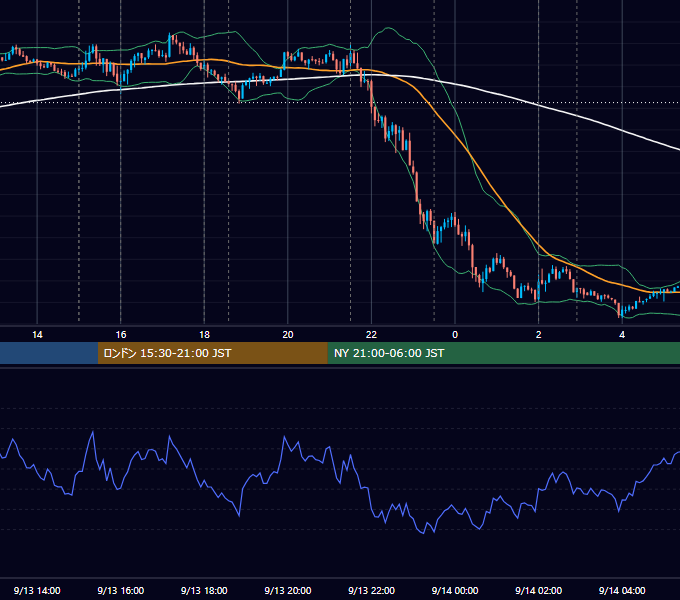Click the hour label 2 on the price chart axis
Image resolution: width=680 pixels, height=600 pixels.
point(539,335)
